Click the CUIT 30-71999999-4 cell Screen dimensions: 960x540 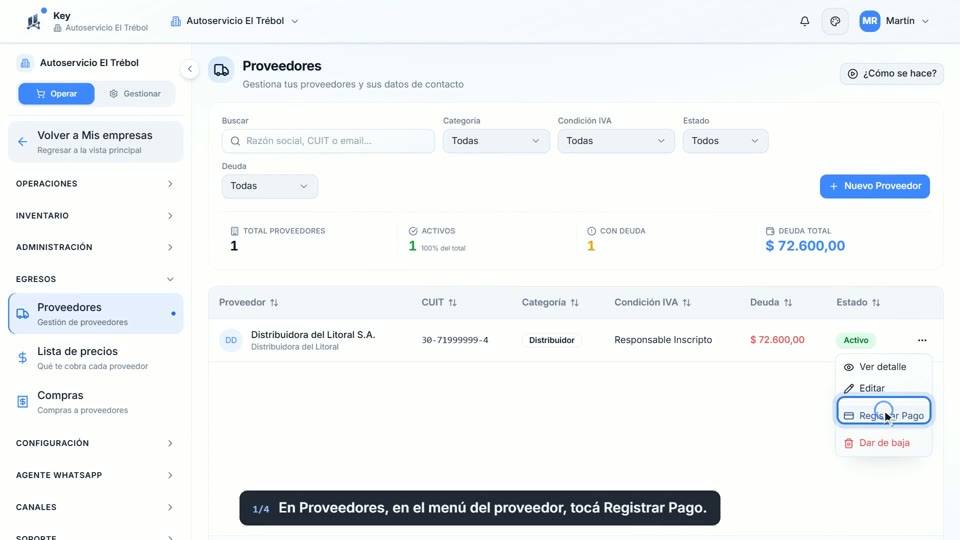[455, 340]
